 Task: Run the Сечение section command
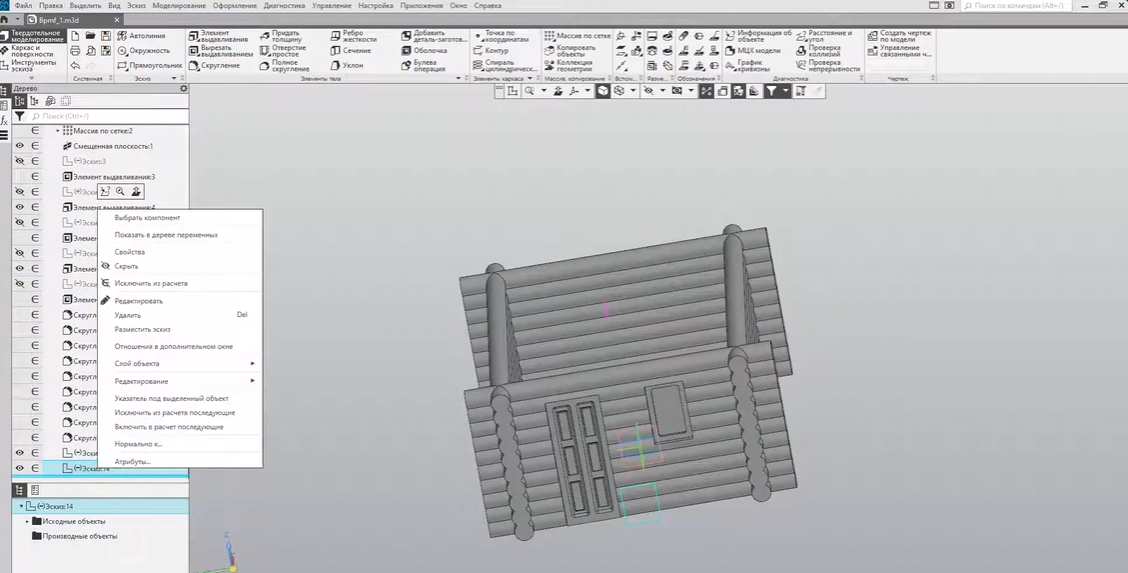coord(350,50)
